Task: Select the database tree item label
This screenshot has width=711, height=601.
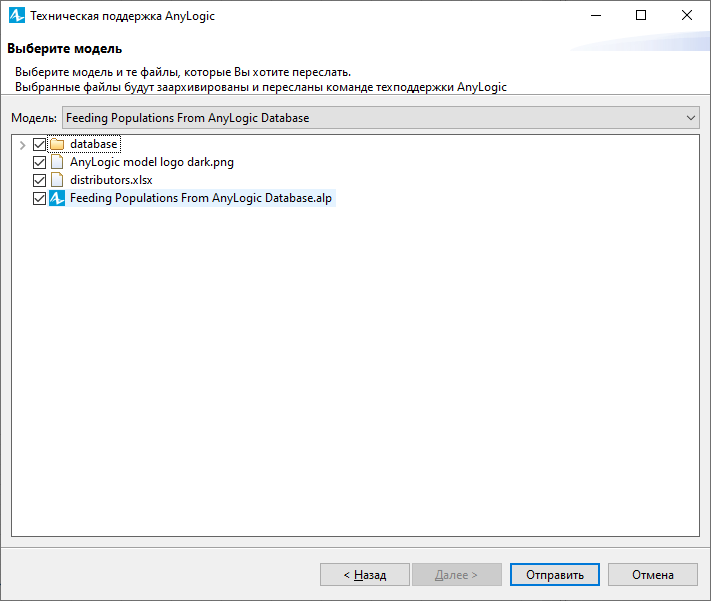Action: click(93, 144)
